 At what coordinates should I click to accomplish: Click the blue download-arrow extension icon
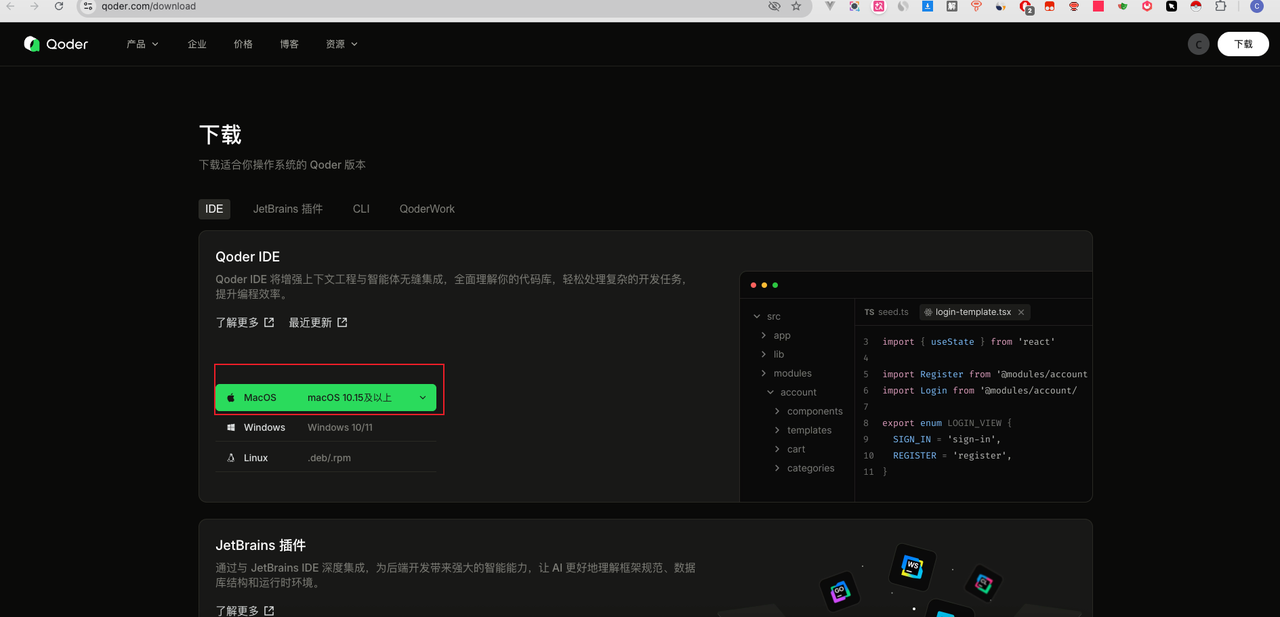[927, 6]
